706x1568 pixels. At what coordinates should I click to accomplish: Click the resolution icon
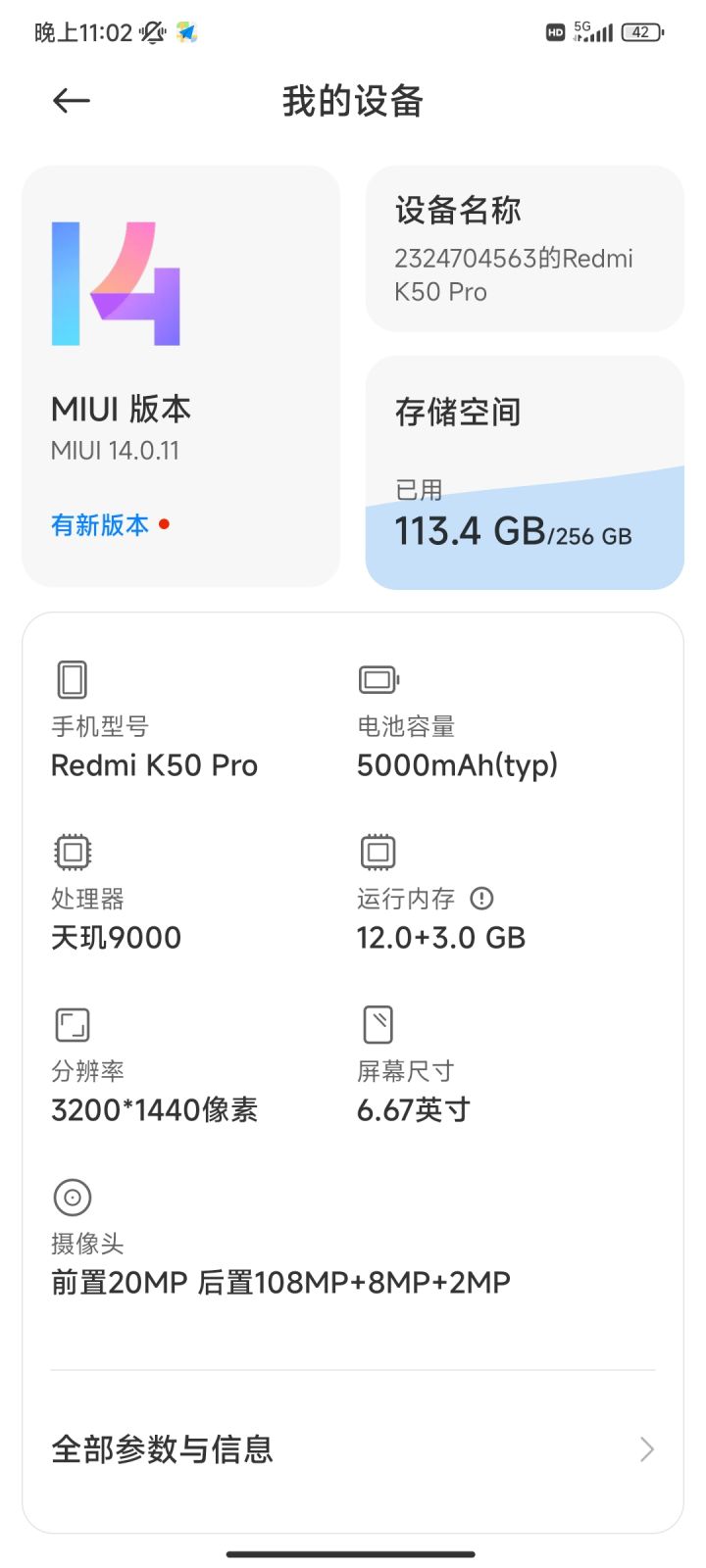pyautogui.click(x=73, y=1024)
